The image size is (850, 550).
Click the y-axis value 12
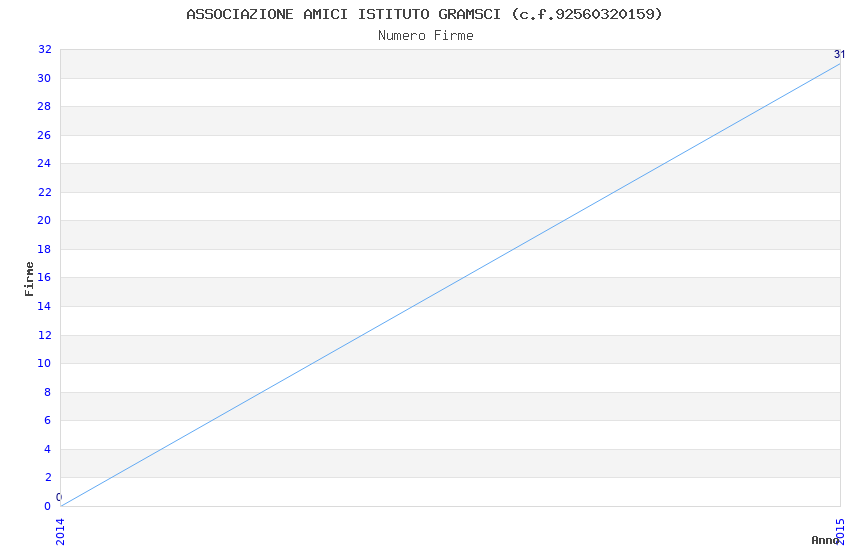coord(44,335)
